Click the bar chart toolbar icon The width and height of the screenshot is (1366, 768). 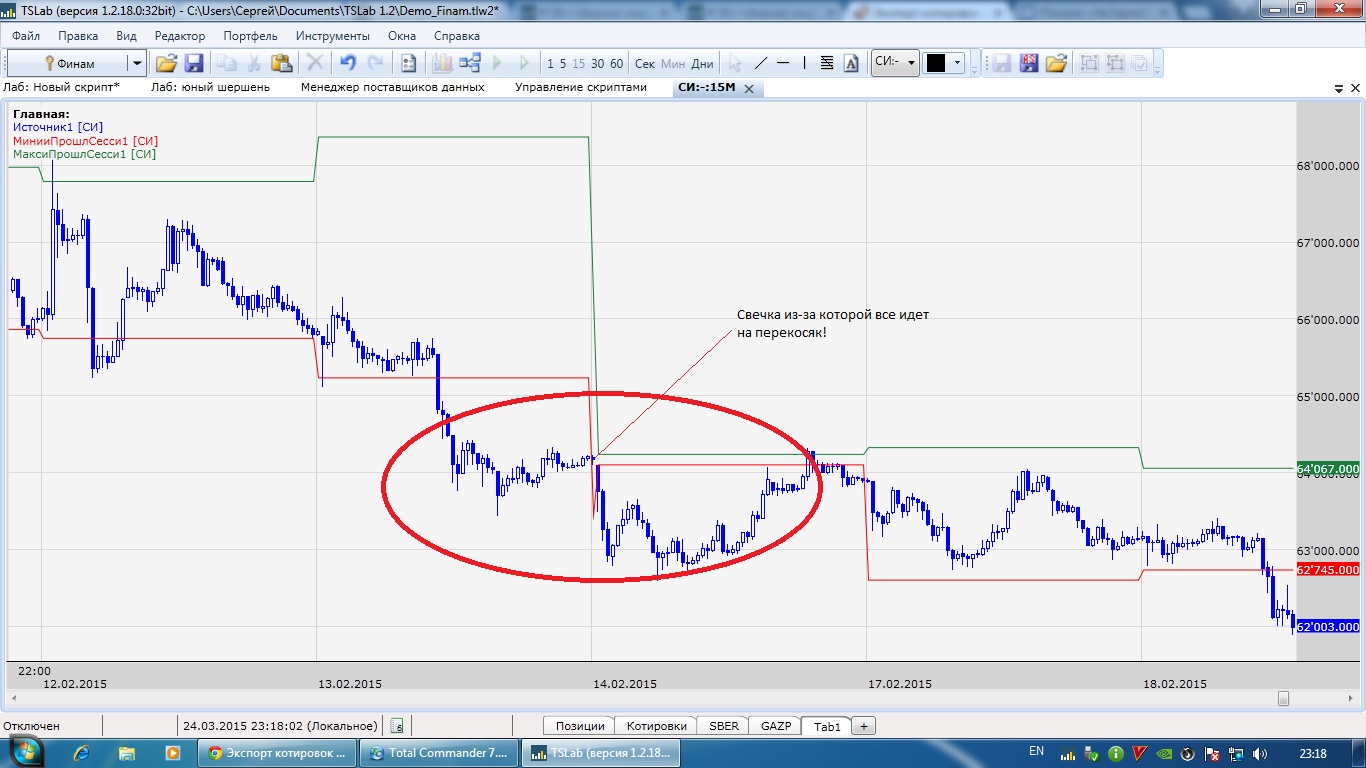point(442,63)
